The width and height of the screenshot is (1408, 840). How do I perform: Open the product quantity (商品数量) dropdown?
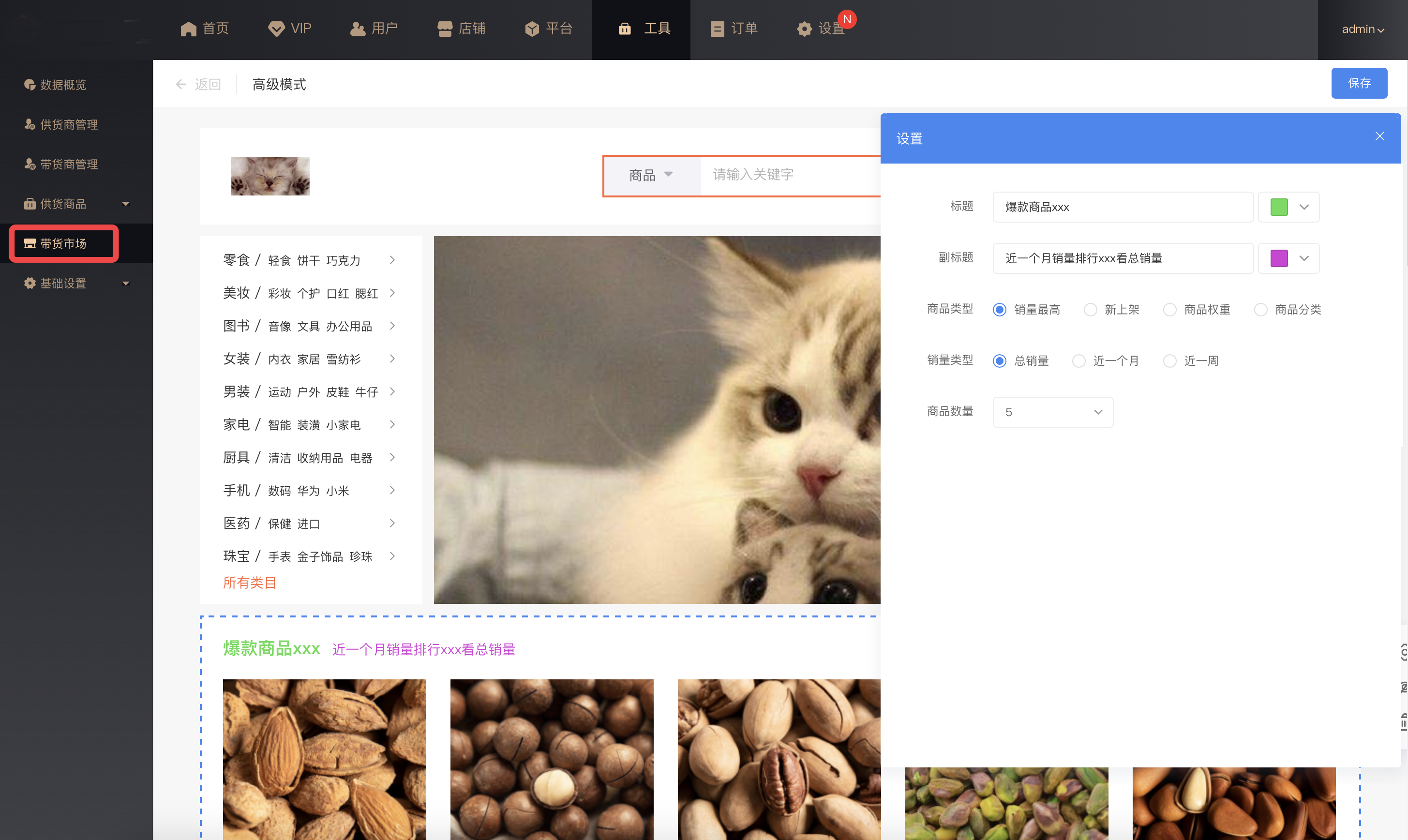(x=1052, y=412)
